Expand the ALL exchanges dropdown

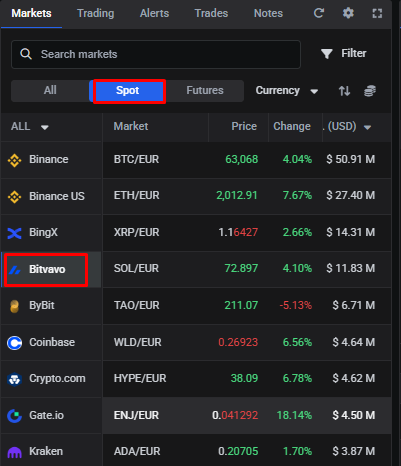(30, 127)
